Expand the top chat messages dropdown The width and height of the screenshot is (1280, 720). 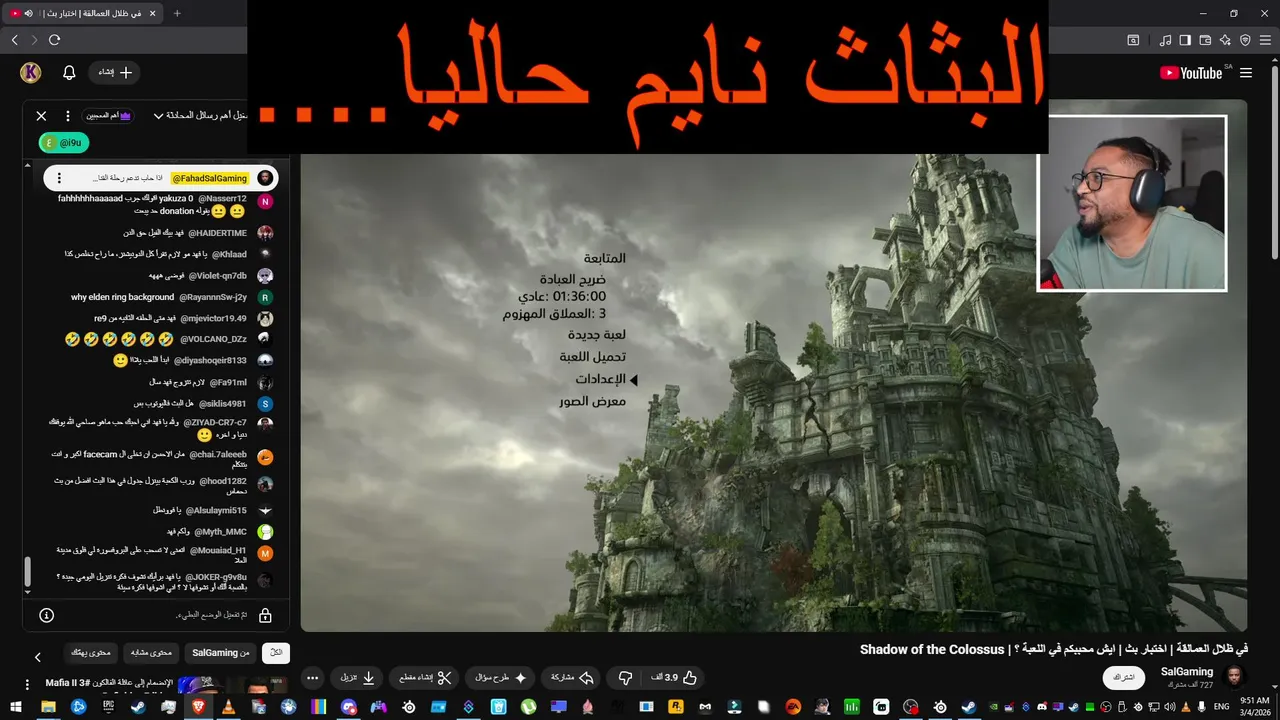158,116
